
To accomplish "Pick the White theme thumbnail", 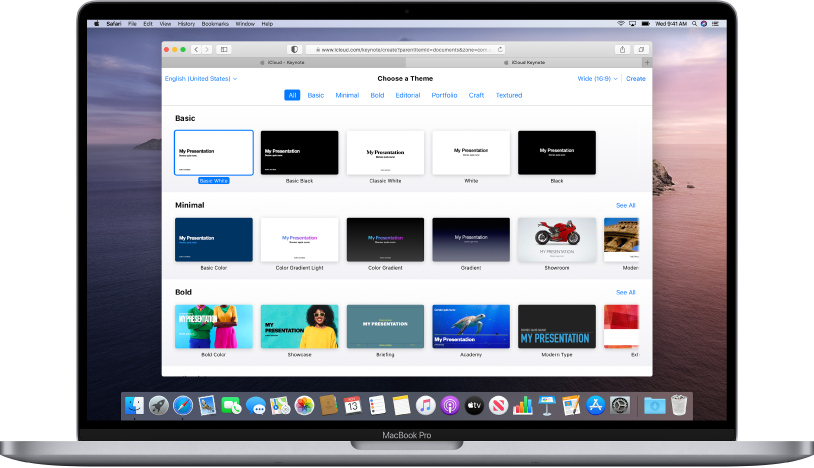I will click(x=471, y=153).
